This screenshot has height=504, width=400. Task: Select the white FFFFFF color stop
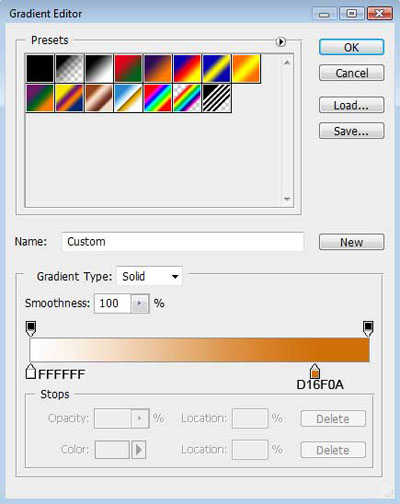[x=31, y=371]
